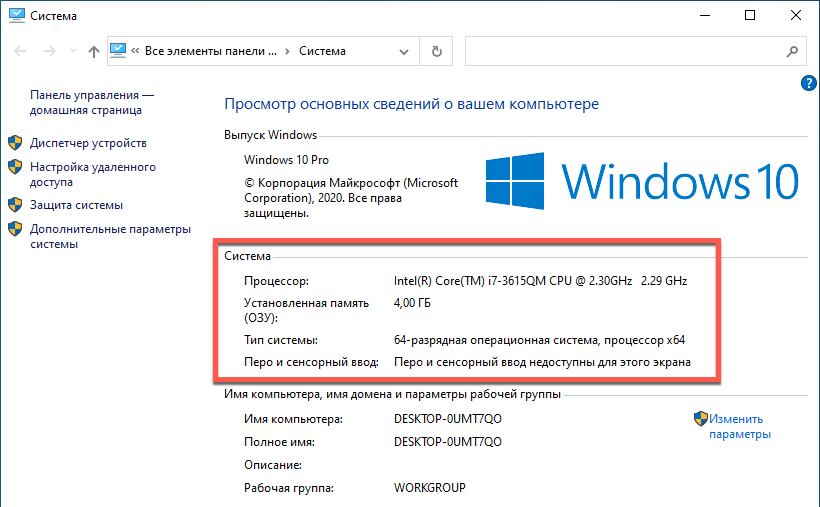Viewport: 820px width, 507px height.
Task: Open 'Все элементы панели' breadcrumb
Action: click(x=211, y=51)
